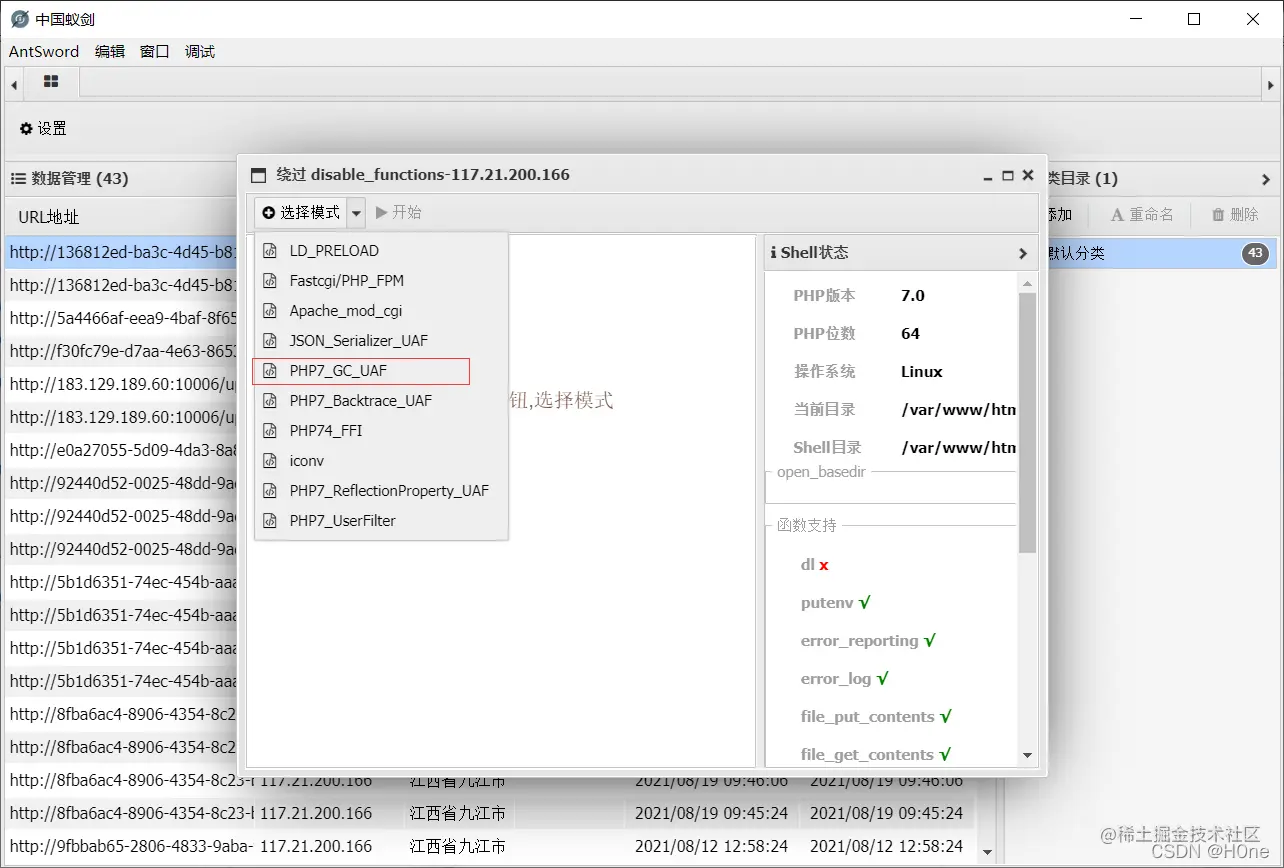Screen dimensions: 1284x868
Task: Click the PHP7_GC_UAF file code icon
Action: tap(269, 371)
